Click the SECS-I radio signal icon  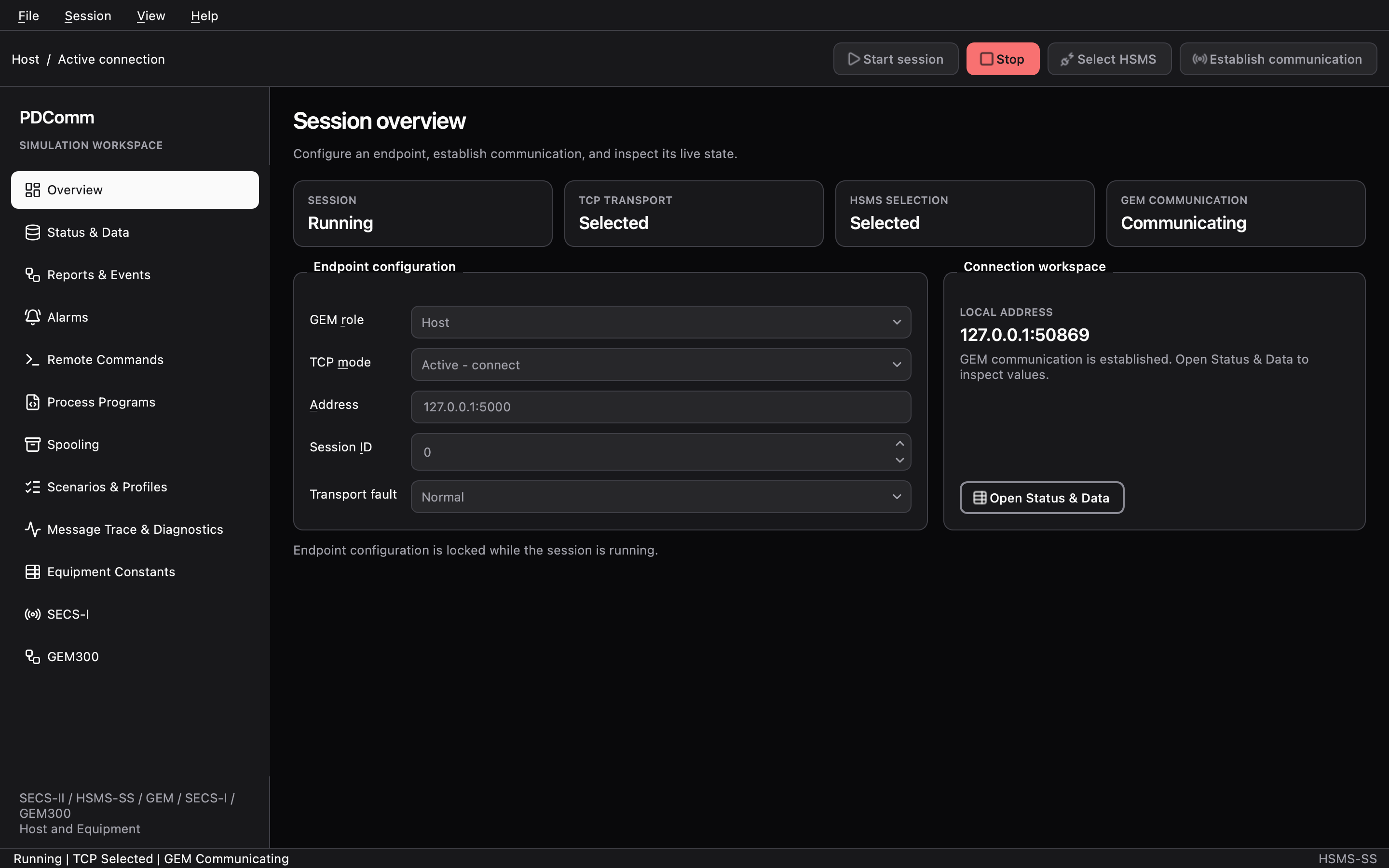pos(33,615)
